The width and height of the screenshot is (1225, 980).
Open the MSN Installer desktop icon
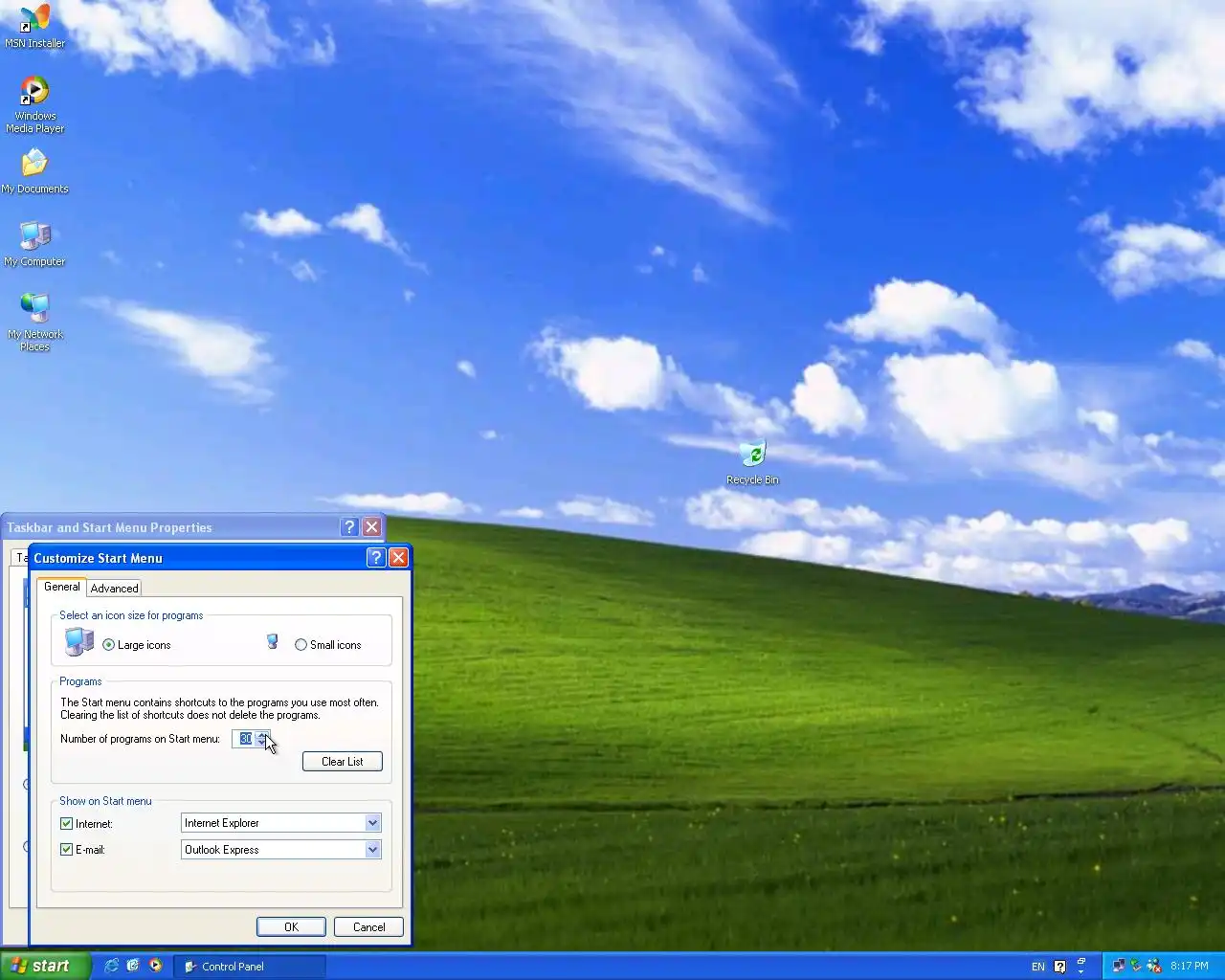click(x=34, y=26)
